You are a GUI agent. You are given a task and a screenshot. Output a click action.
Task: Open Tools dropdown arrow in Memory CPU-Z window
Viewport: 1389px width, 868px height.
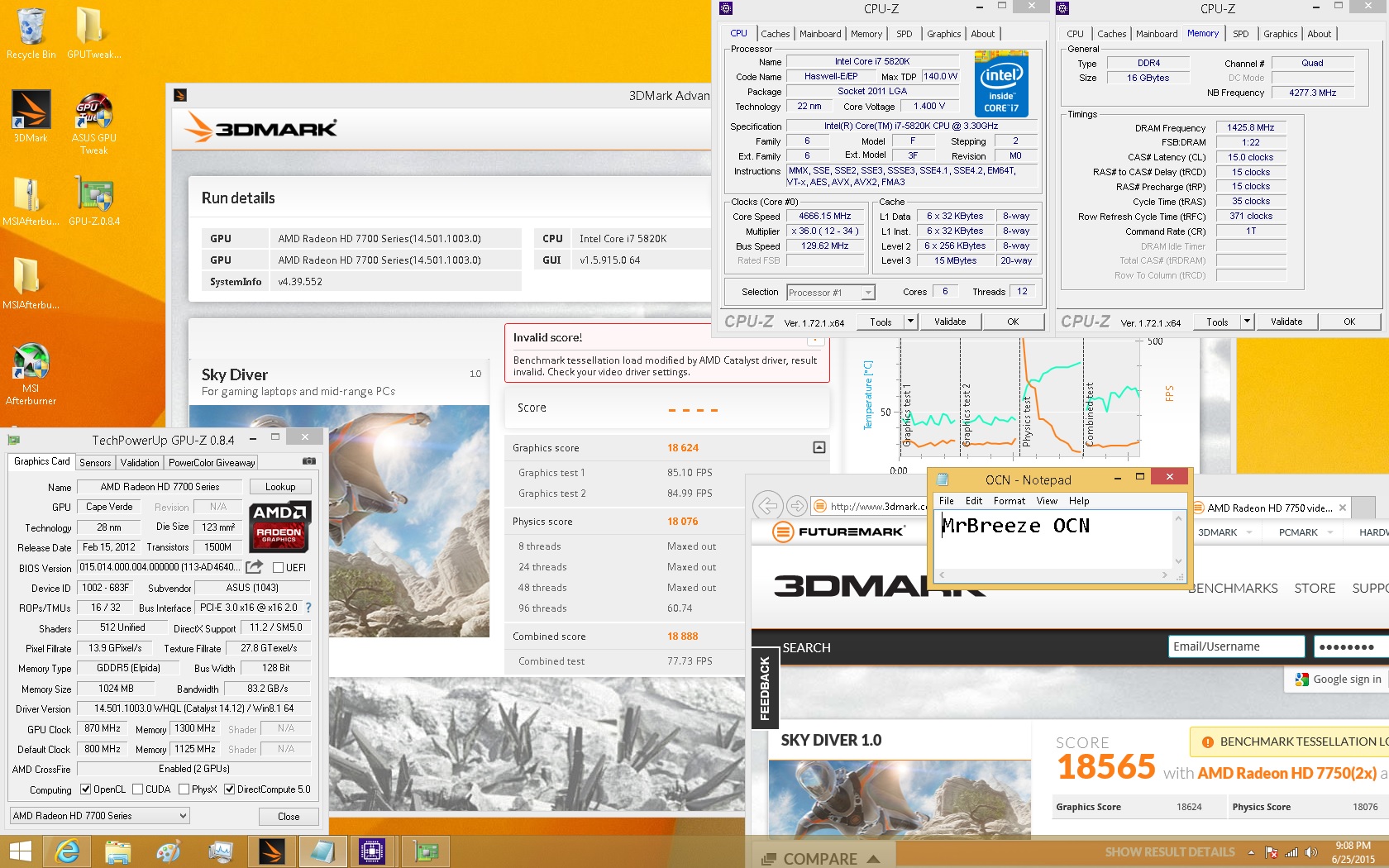coord(1247,322)
